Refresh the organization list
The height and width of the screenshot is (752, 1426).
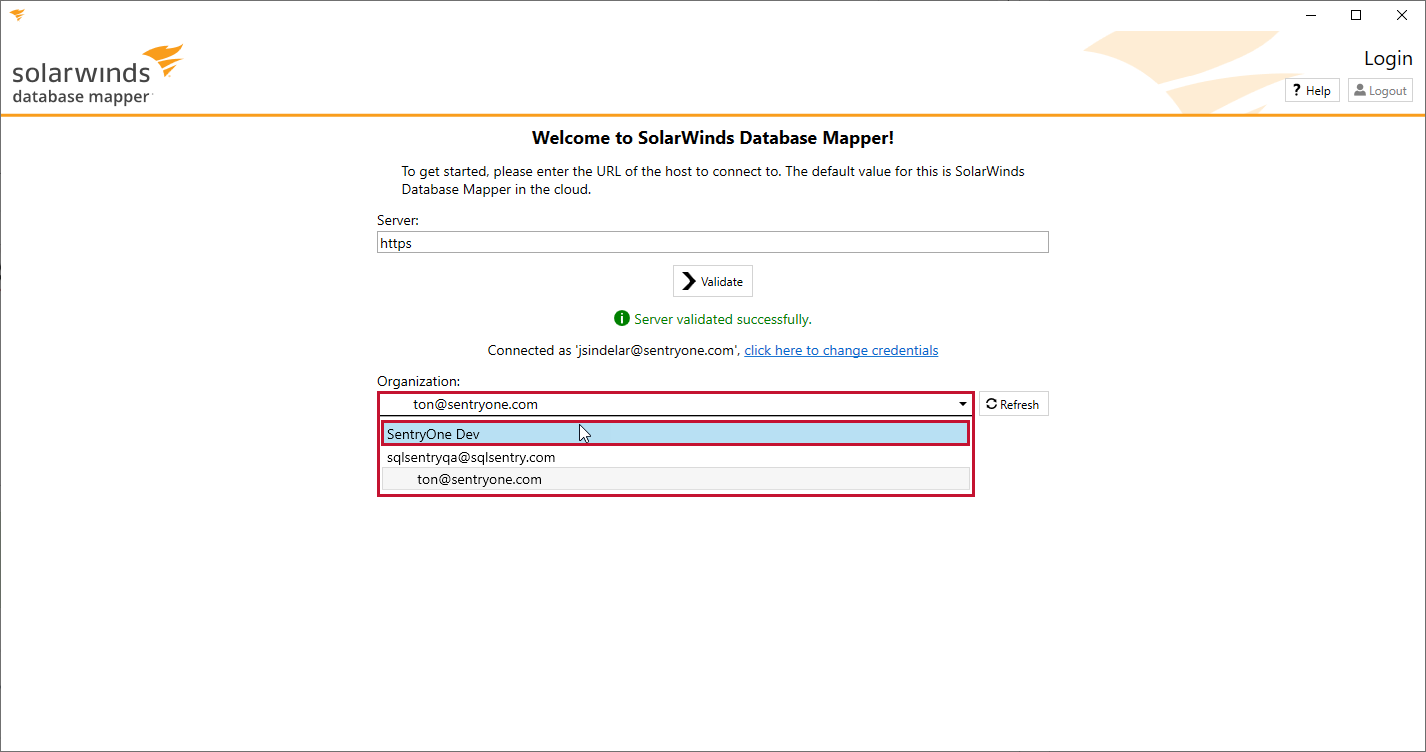tap(1013, 404)
